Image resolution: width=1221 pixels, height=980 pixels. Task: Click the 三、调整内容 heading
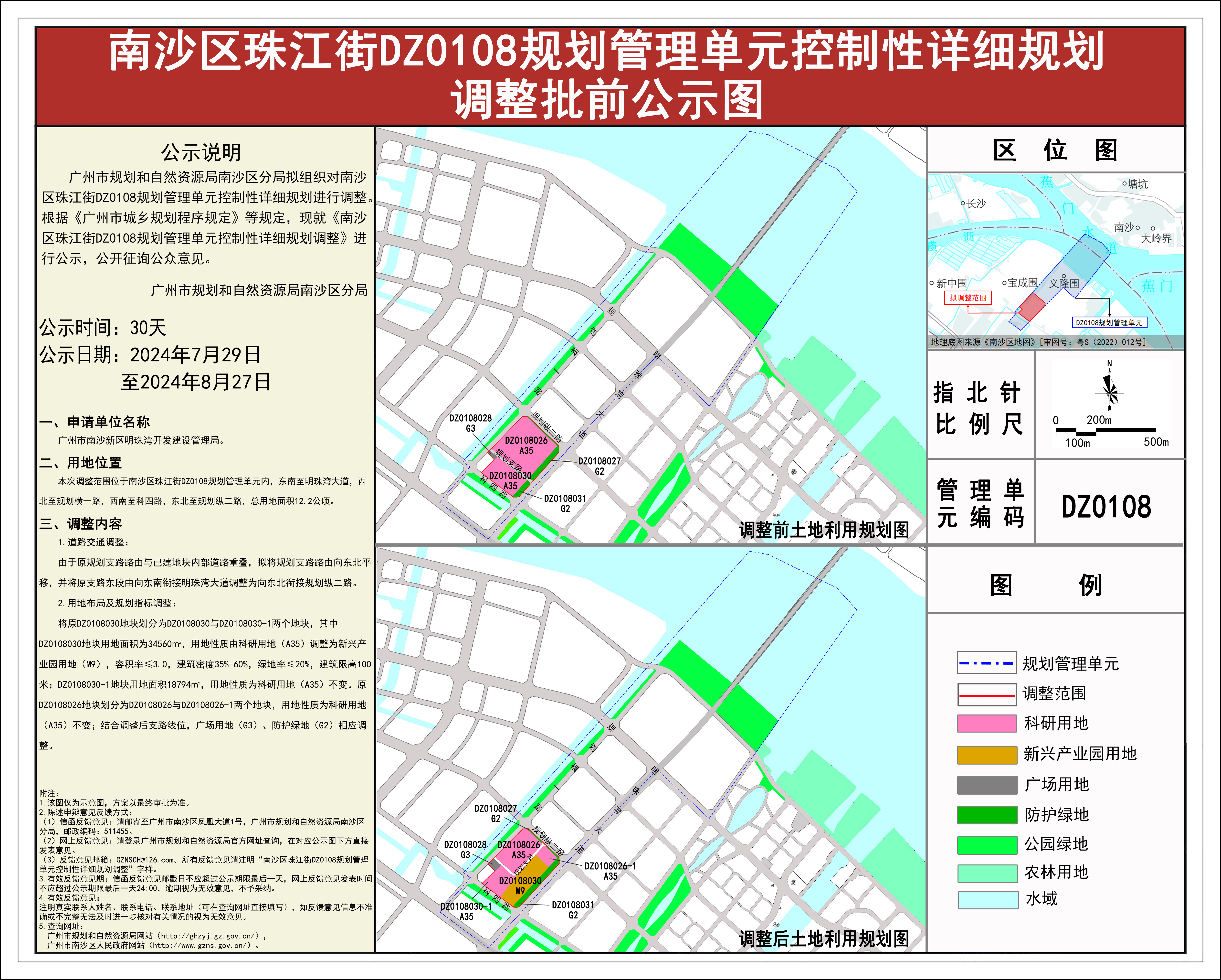80,524
